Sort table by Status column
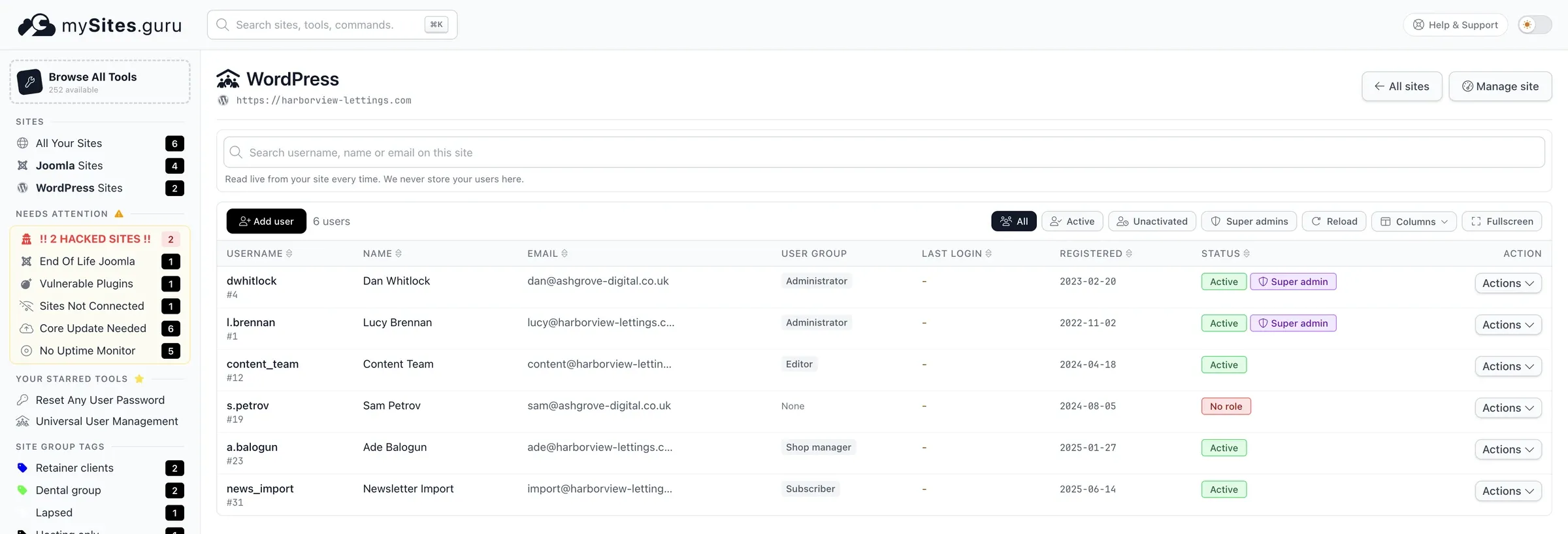 [x=1225, y=254]
